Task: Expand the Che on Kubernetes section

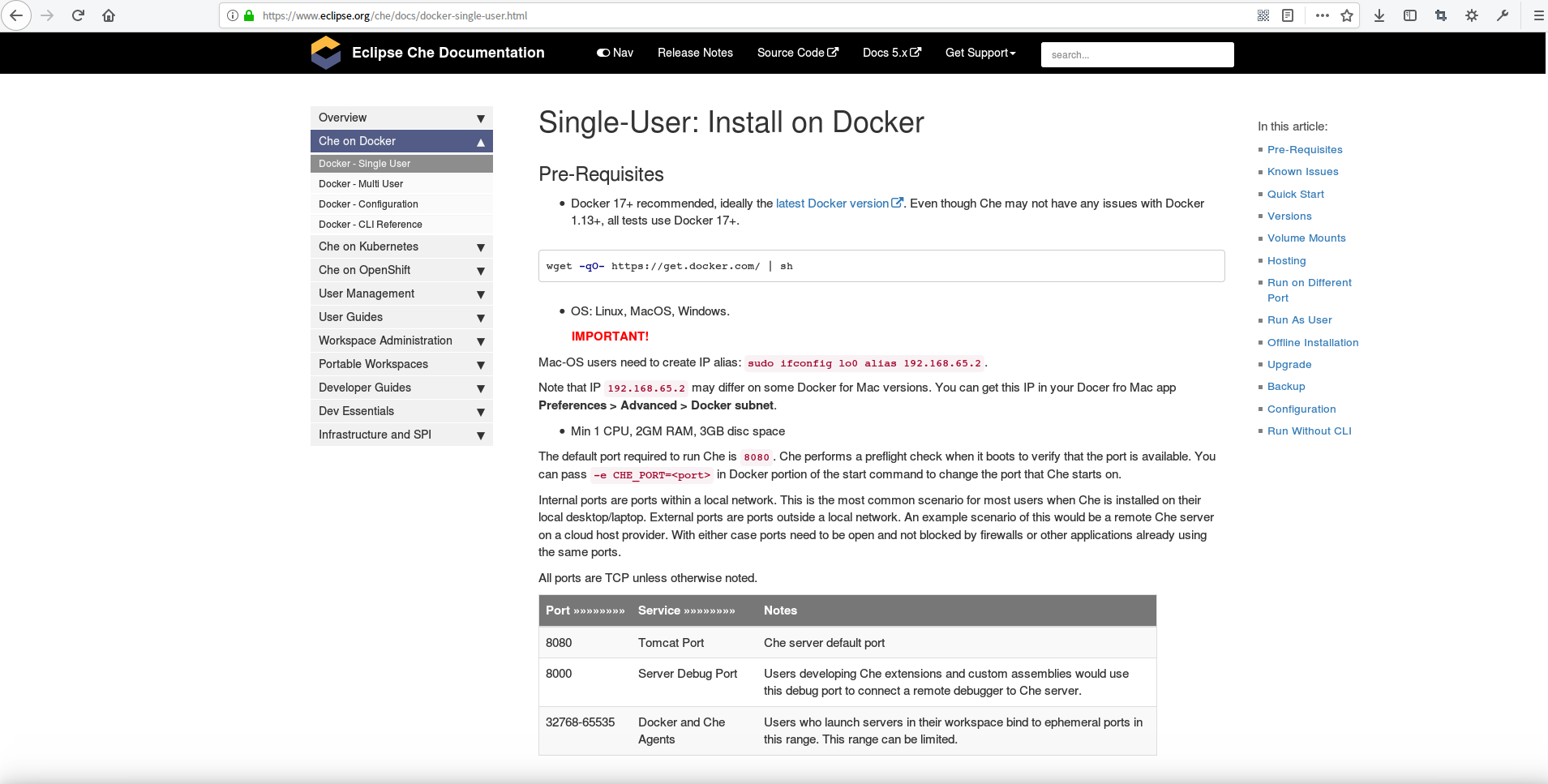Action: tap(401, 246)
